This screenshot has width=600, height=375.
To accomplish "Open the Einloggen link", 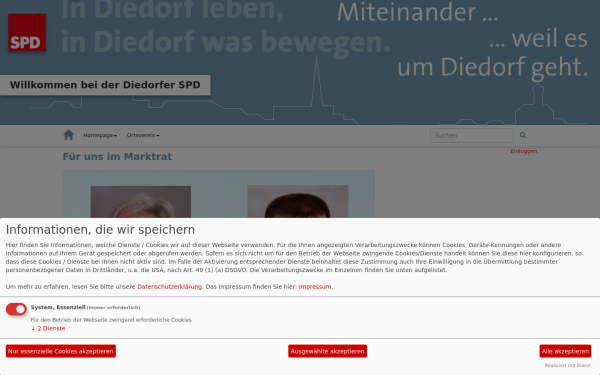I will click(x=523, y=151).
